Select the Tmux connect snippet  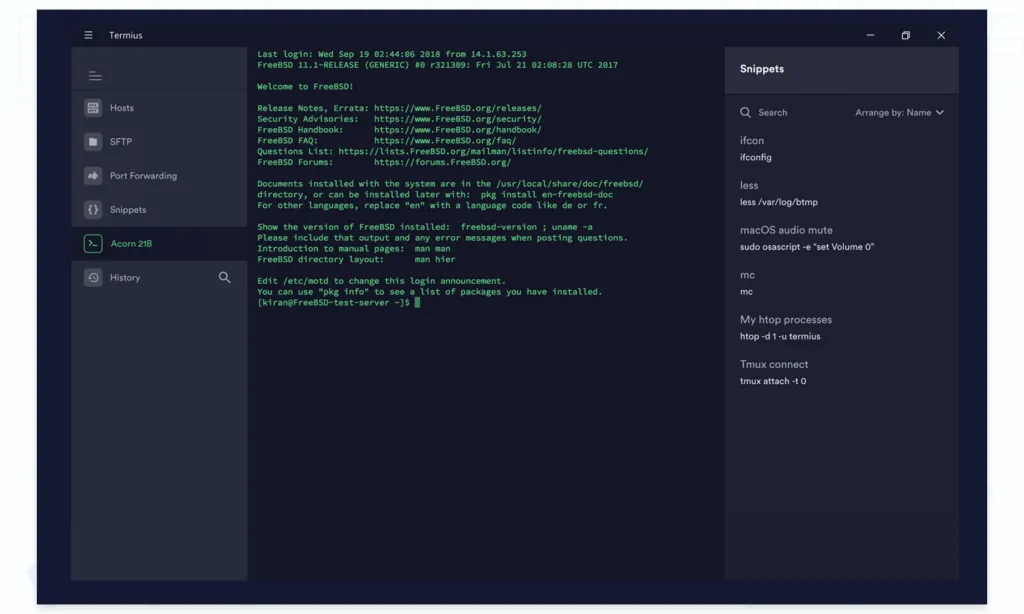pyautogui.click(x=774, y=364)
